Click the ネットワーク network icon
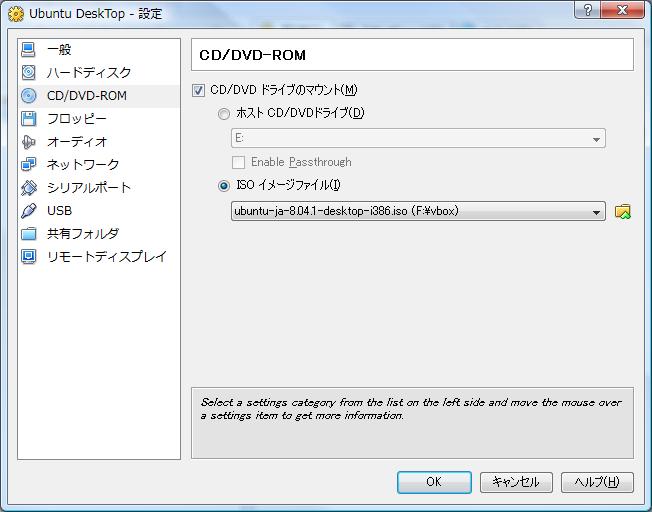Viewport: 652px width, 512px height. tap(28, 165)
